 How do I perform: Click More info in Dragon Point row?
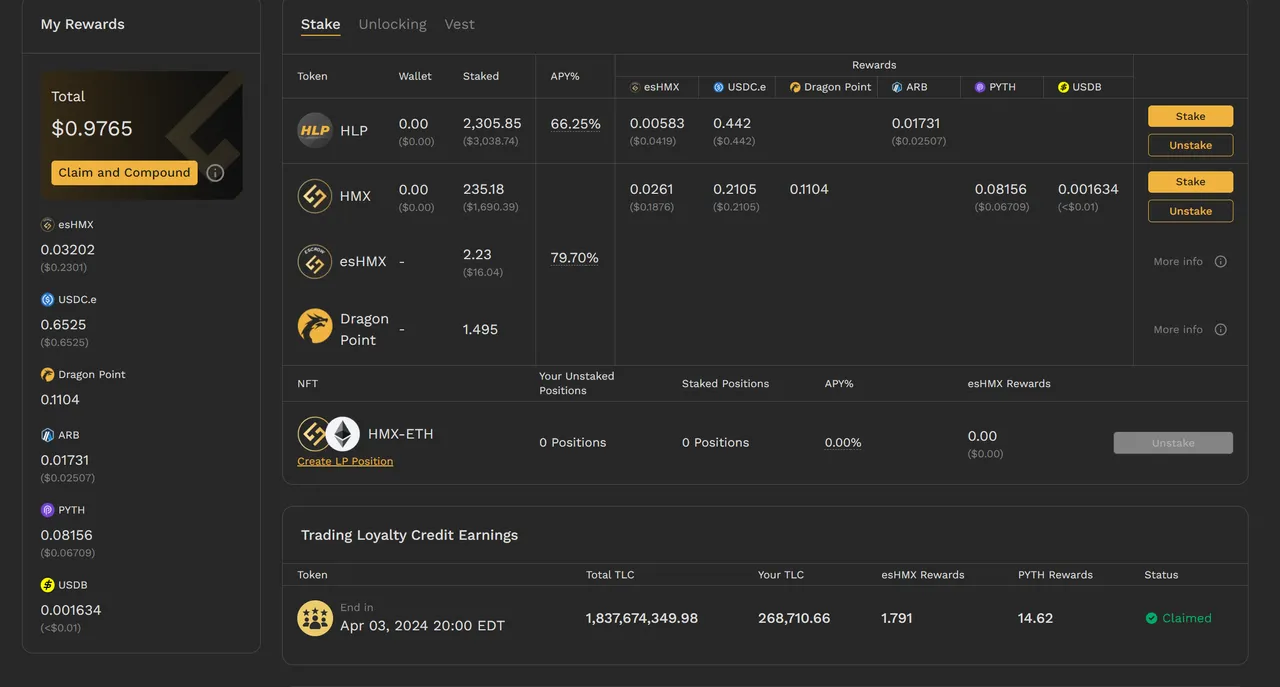click(1178, 330)
